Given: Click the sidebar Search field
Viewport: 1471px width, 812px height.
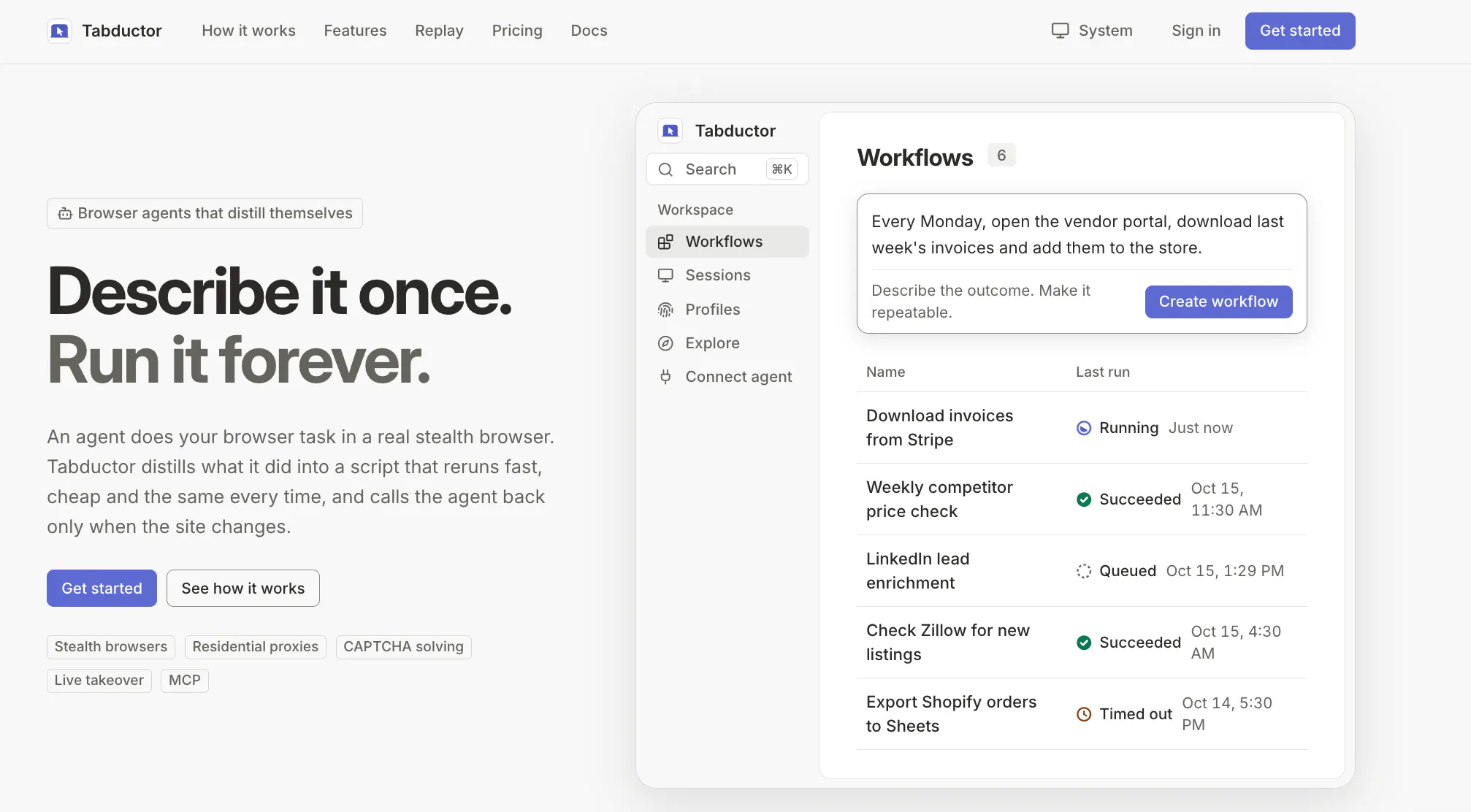Looking at the screenshot, I should (727, 169).
